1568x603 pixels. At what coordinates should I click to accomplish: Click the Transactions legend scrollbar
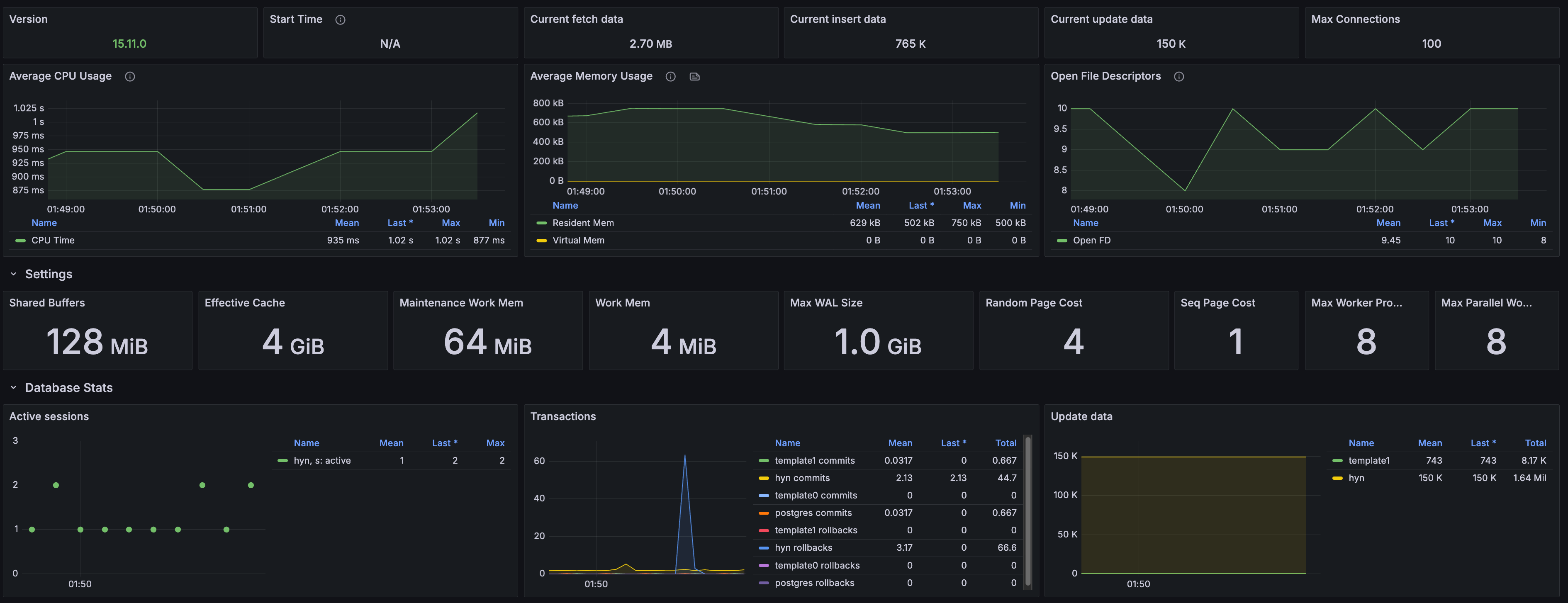click(1027, 511)
